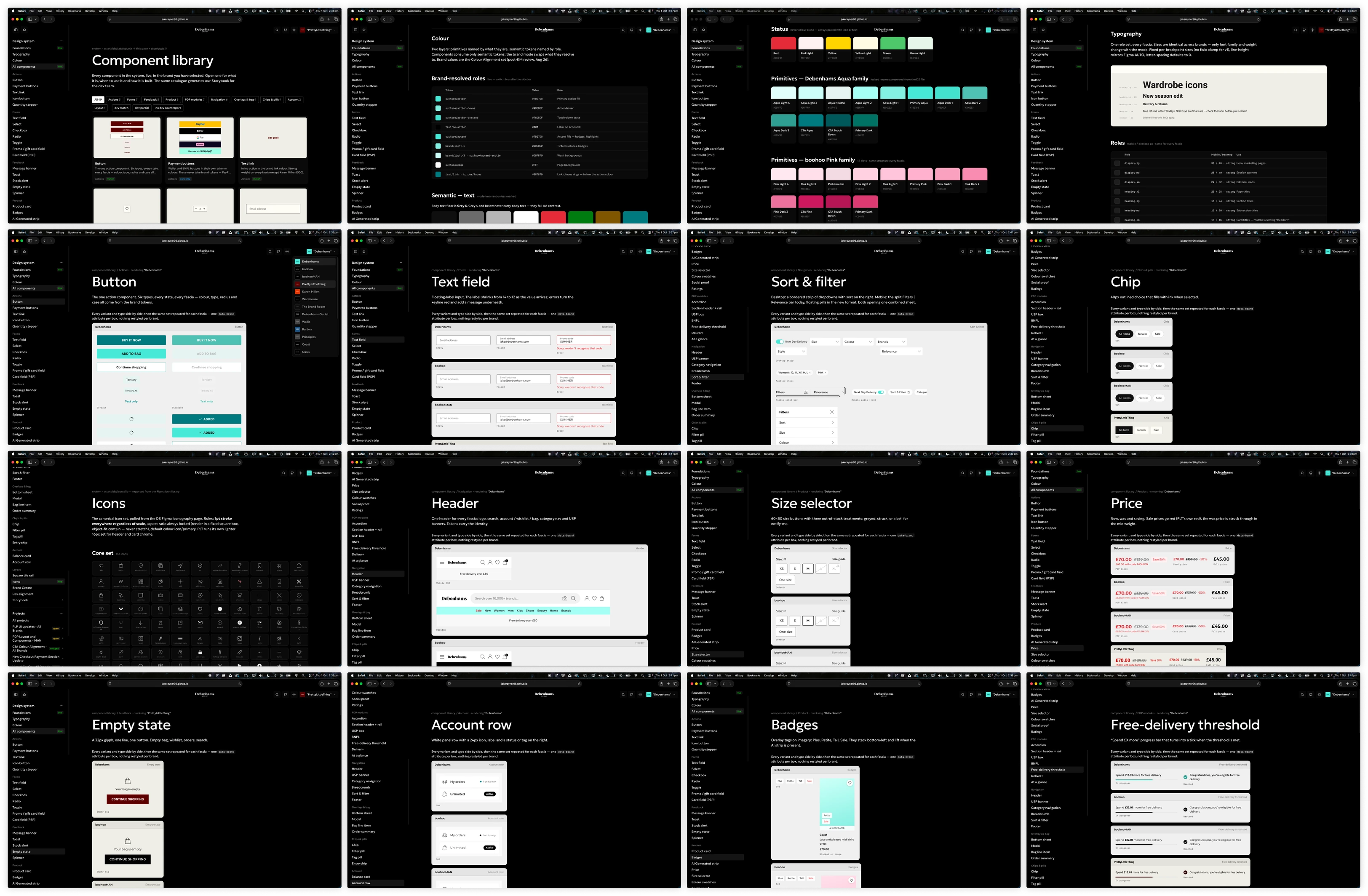
Task: Click the camera search icon in desktop header search
Action: pos(564,598)
